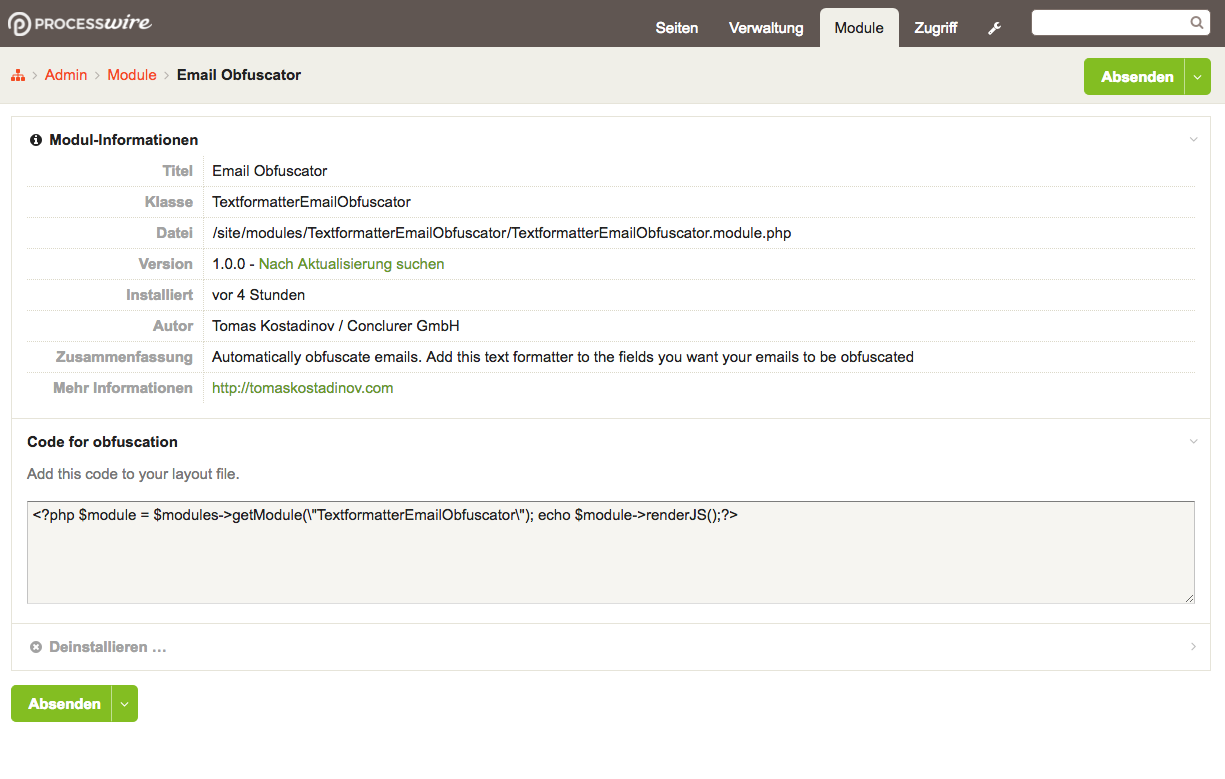Open the top Absenden dropdown arrow
The image size is (1225, 779).
(x=1198, y=77)
